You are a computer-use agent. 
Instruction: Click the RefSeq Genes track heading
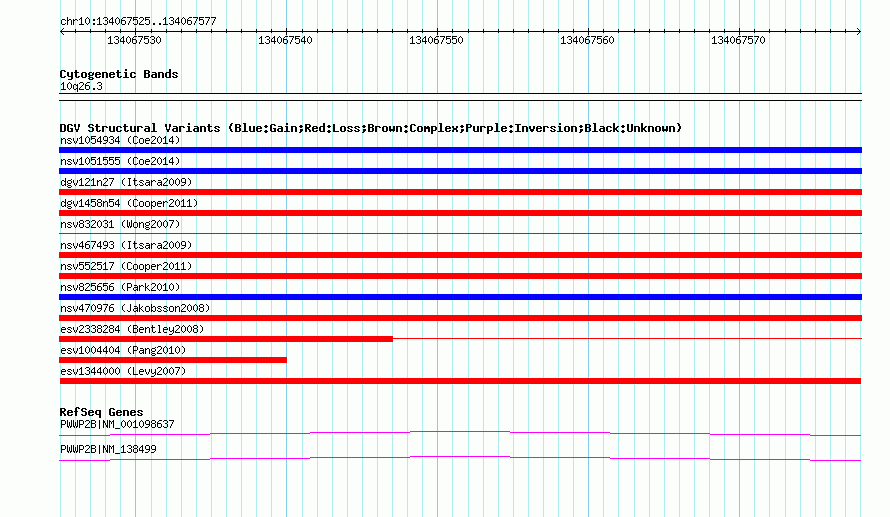(101, 413)
